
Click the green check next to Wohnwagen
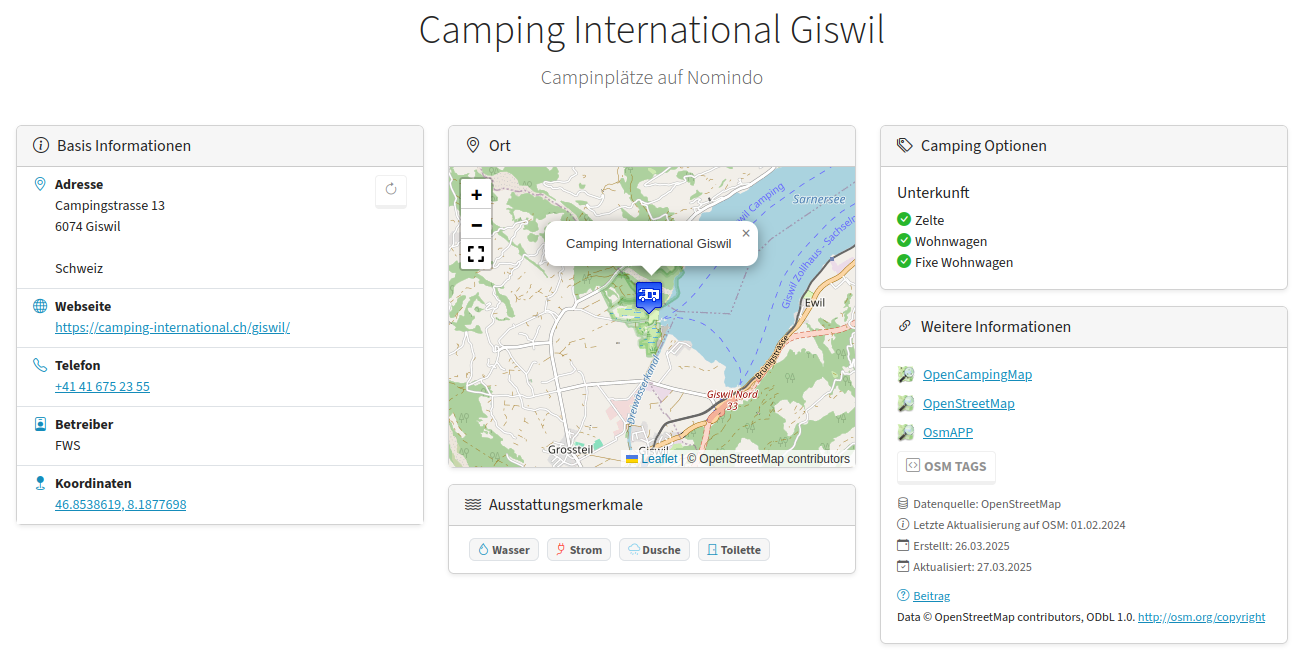(x=904, y=241)
